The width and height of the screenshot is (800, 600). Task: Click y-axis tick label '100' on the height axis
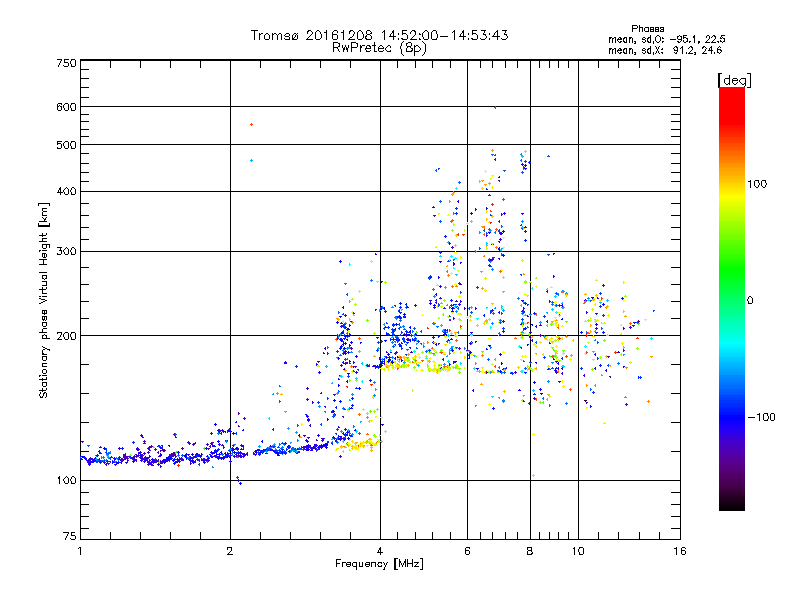[67, 480]
